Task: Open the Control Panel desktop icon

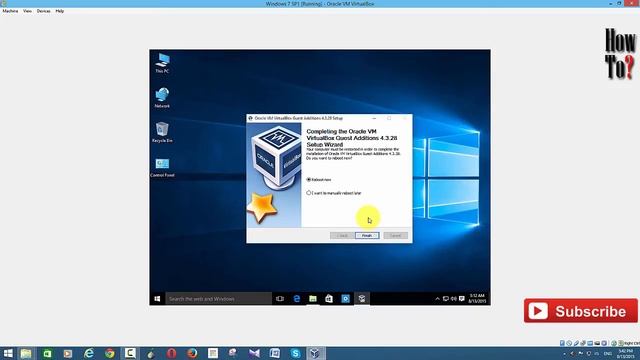Action: [x=162, y=167]
